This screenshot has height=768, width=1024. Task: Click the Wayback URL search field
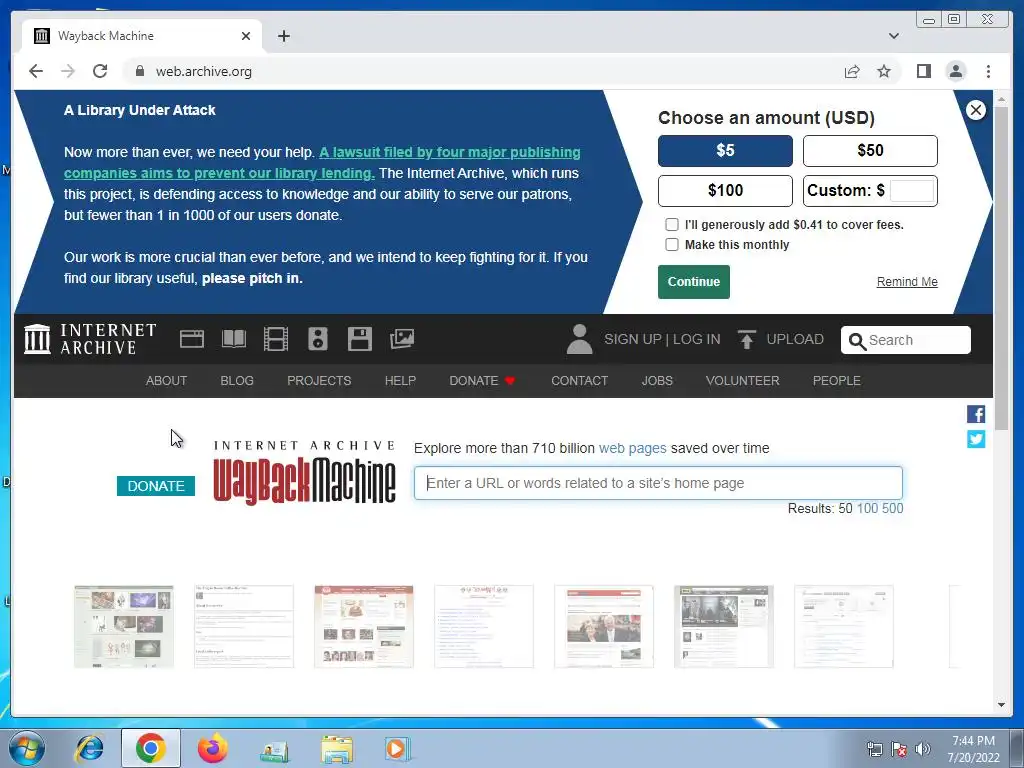click(x=658, y=483)
